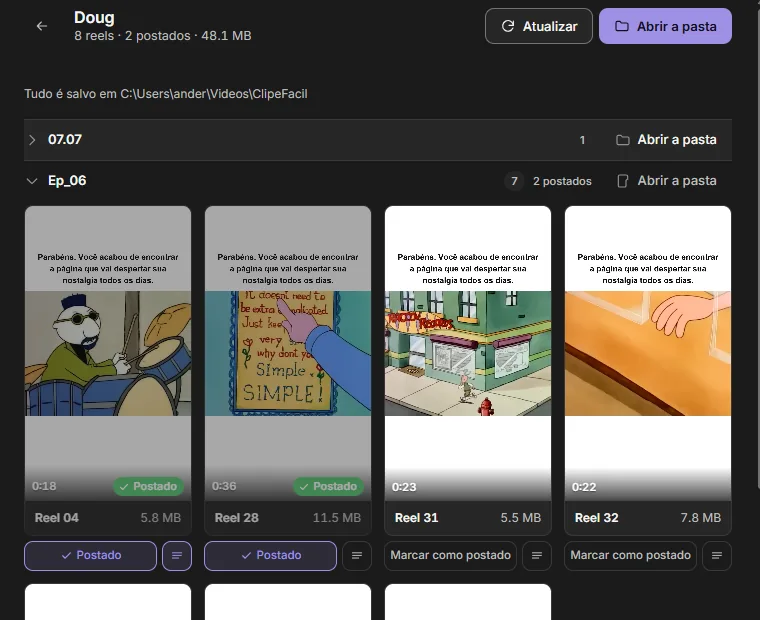Expand the 07.07 folder section
The width and height of the screenshot is (760, 620).
pyautogui.click(x=32, y=140)
